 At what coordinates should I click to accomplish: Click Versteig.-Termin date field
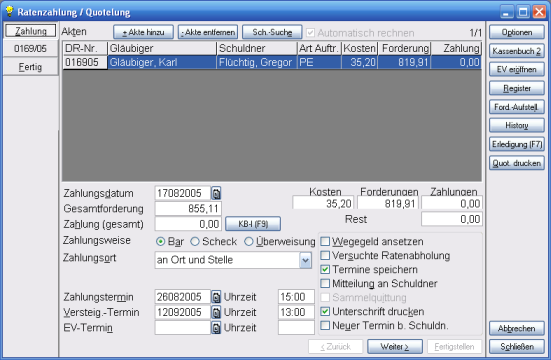(183, 312)
